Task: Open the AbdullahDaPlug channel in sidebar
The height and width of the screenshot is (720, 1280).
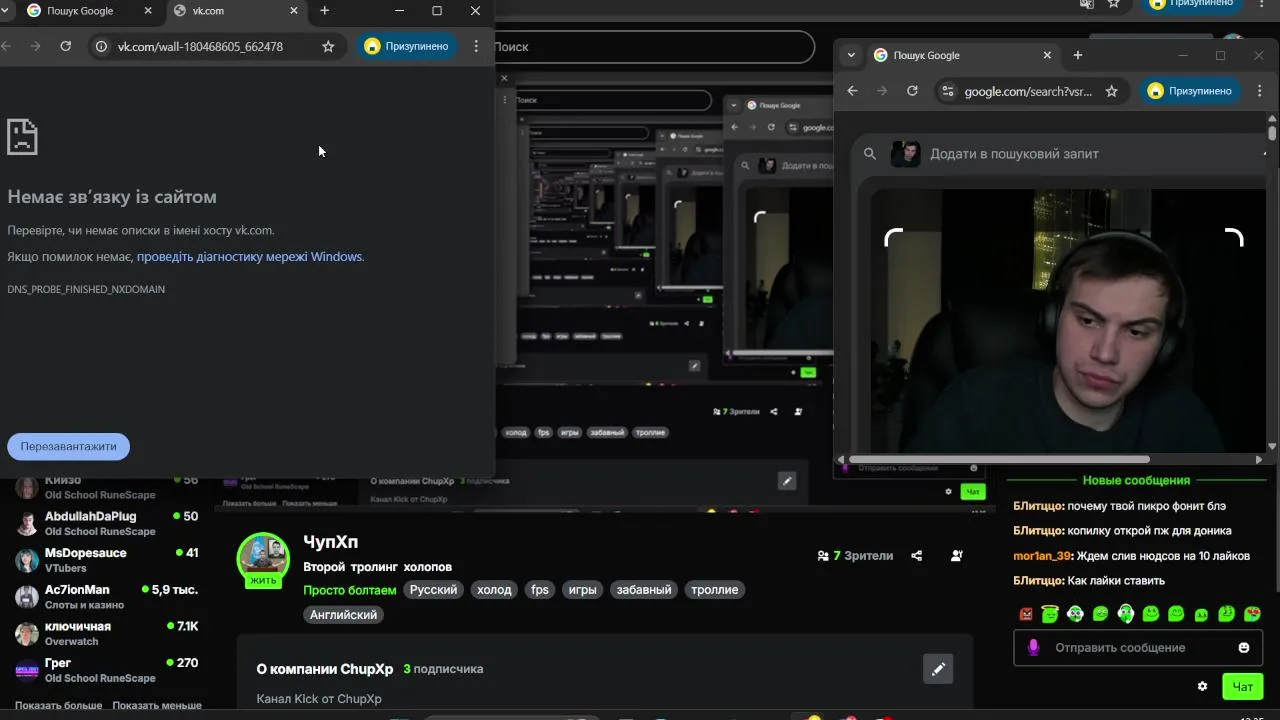Action: [107, 523]
